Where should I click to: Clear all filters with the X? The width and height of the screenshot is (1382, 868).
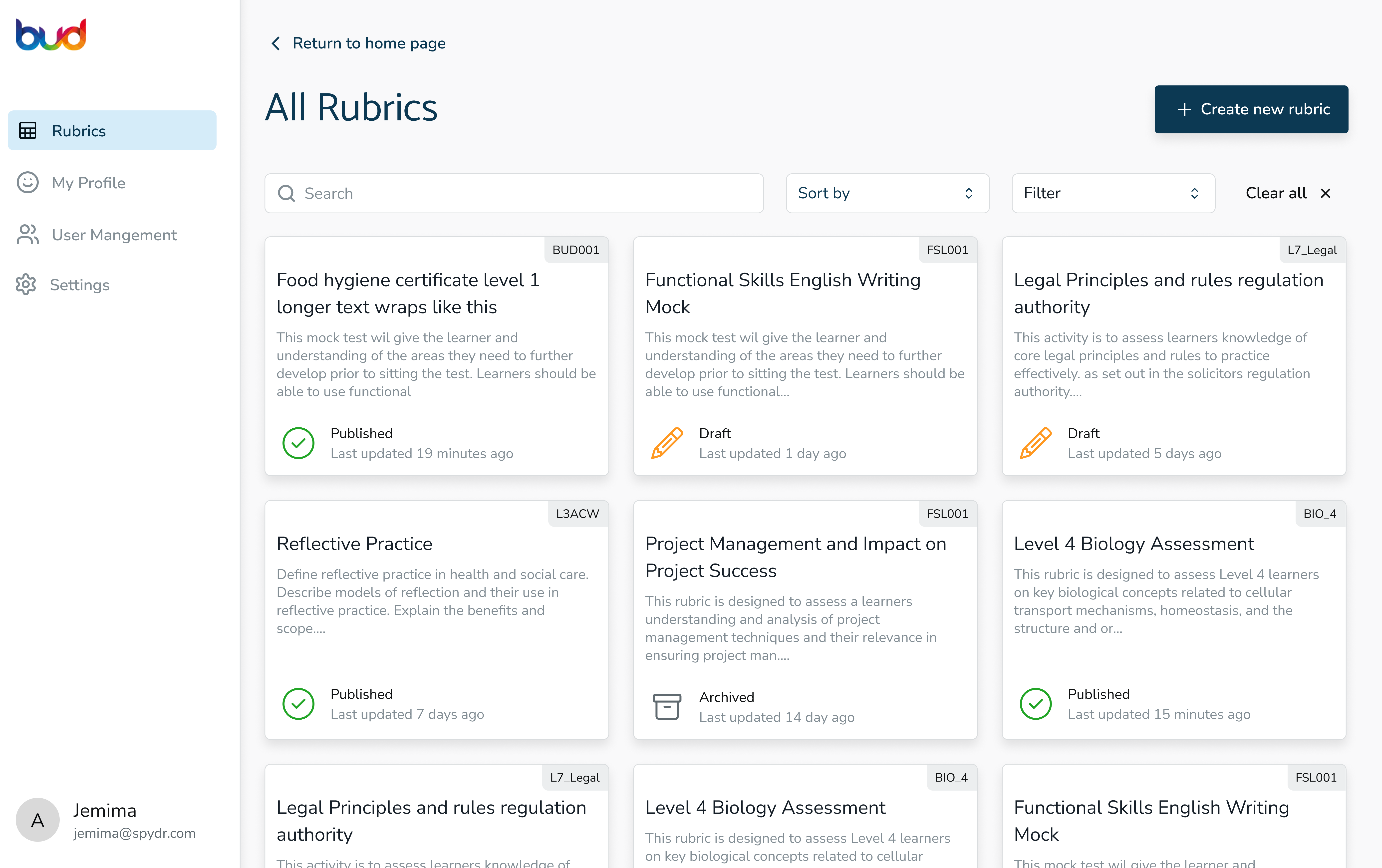pyautogui.click(x=1325, y=194)
